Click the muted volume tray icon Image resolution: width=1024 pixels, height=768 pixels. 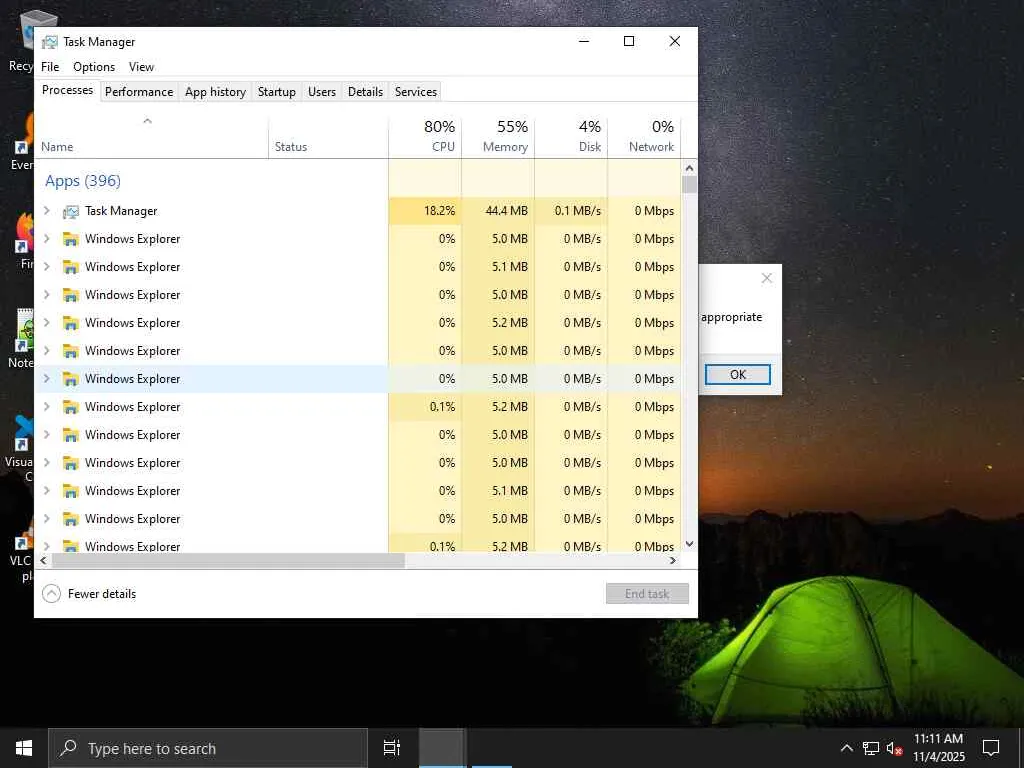tap(894, 748)
